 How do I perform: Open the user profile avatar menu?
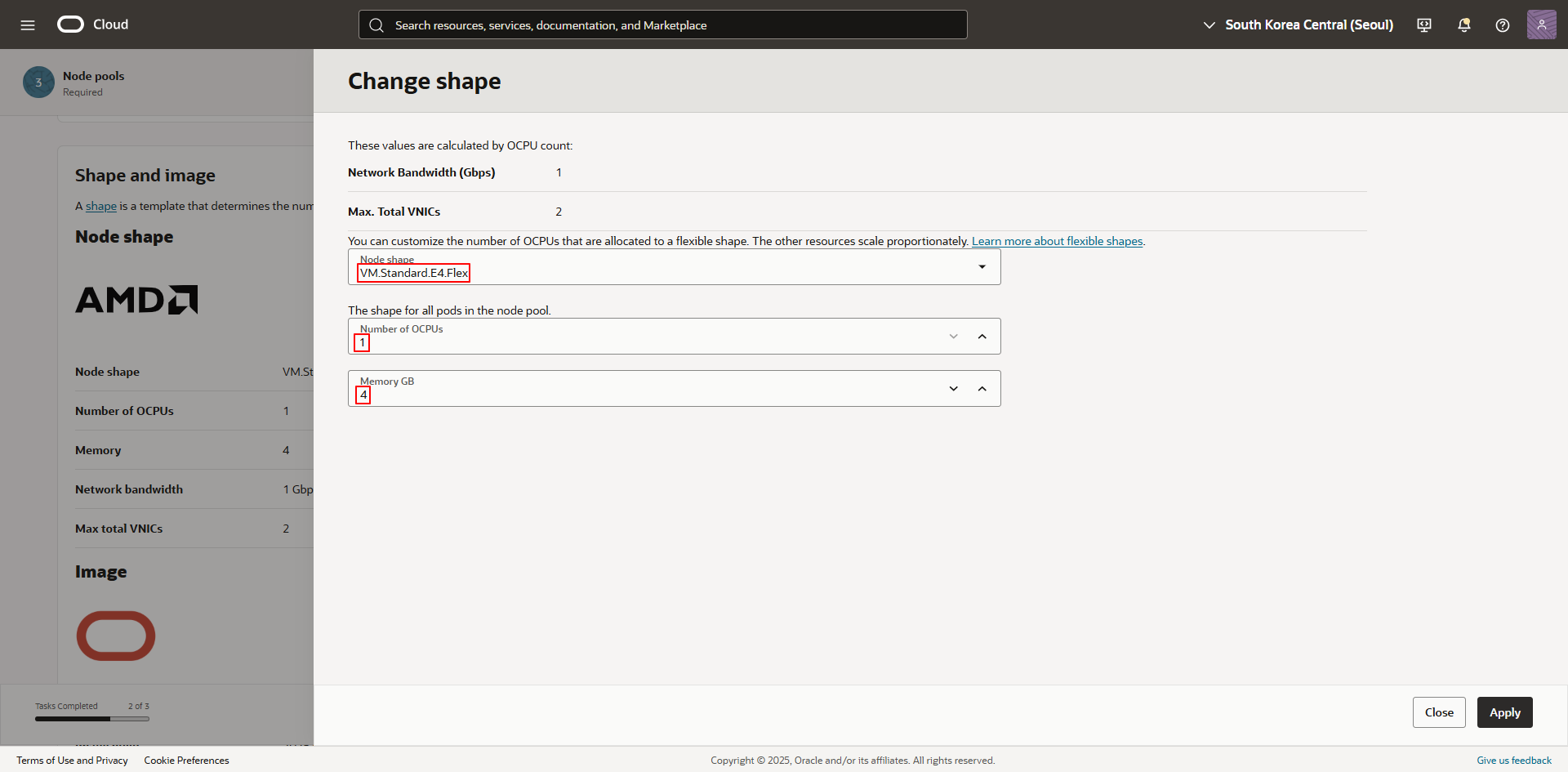tap(1541, 25)
